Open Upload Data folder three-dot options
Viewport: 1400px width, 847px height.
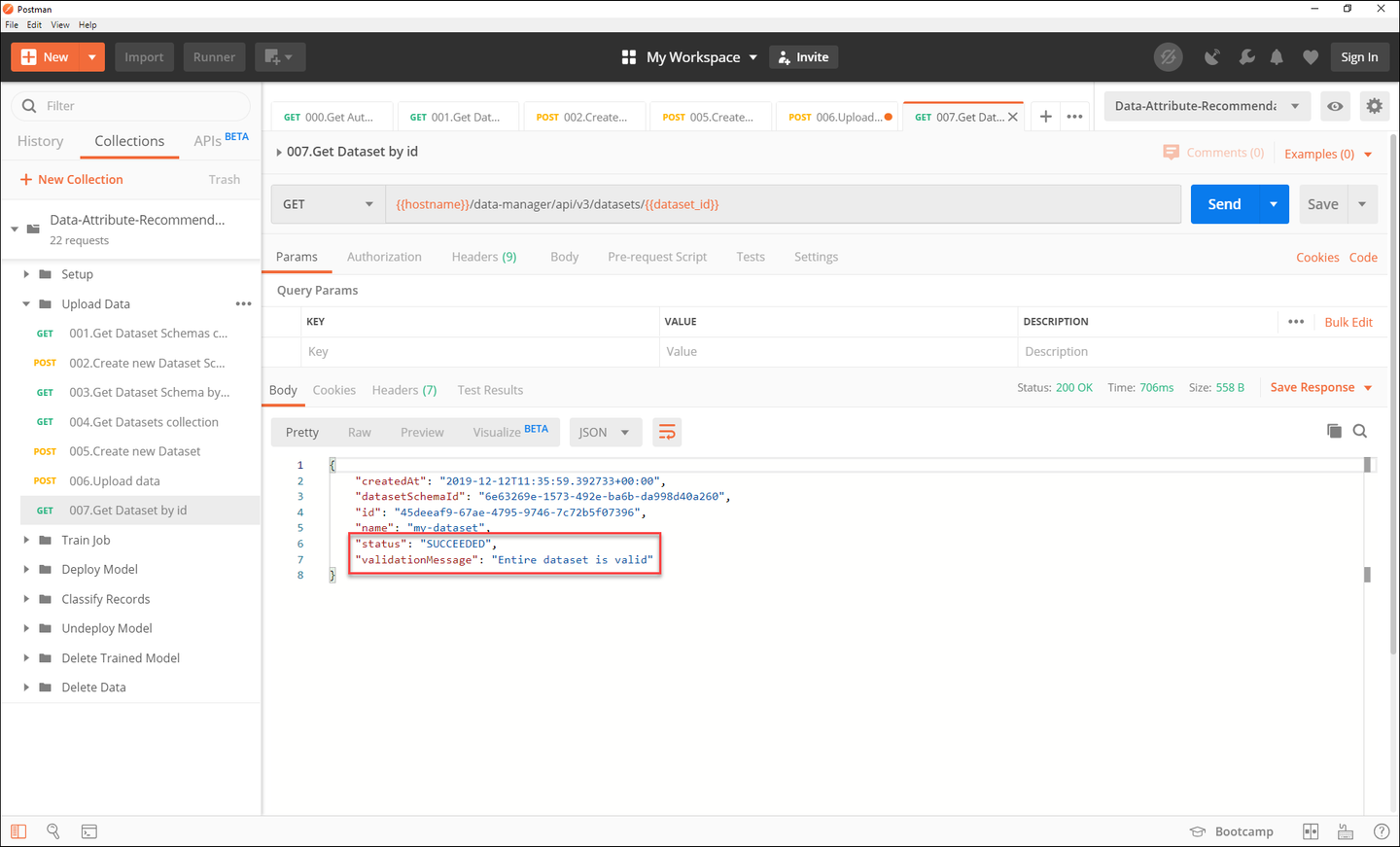click(x=243, y=303)
